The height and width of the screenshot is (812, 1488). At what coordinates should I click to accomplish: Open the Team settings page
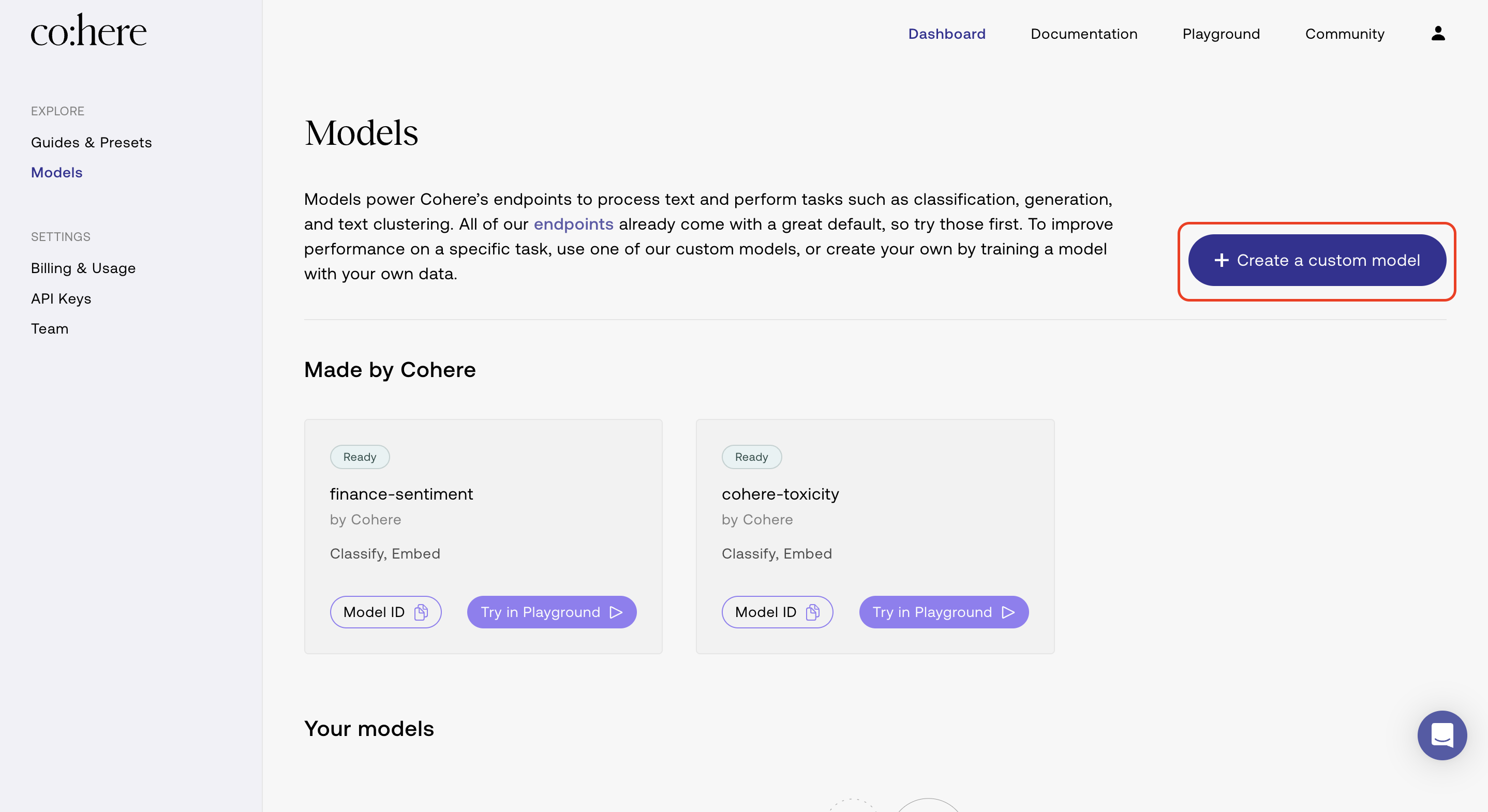point(50,328)
